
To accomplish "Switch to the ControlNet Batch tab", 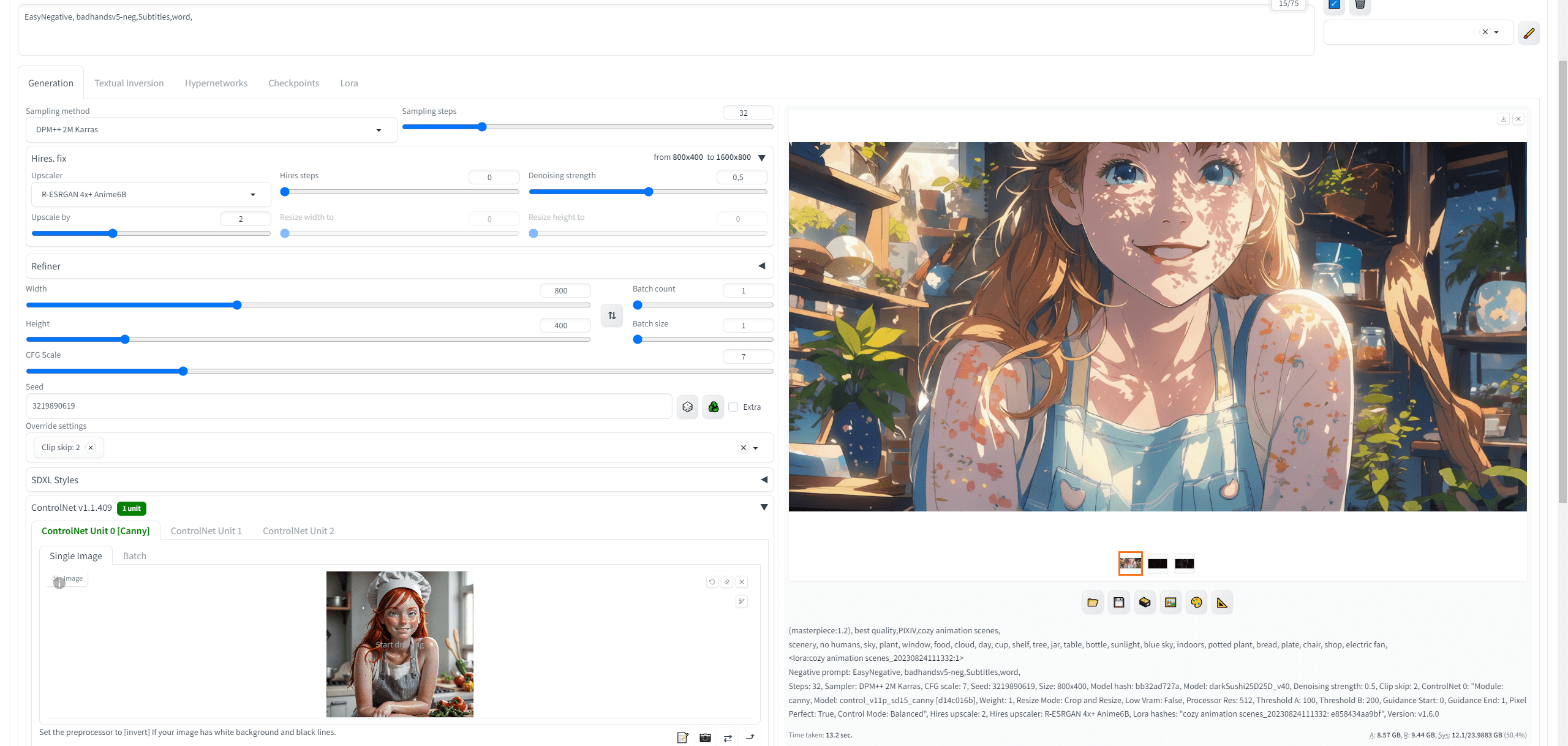I will [134, 556].
